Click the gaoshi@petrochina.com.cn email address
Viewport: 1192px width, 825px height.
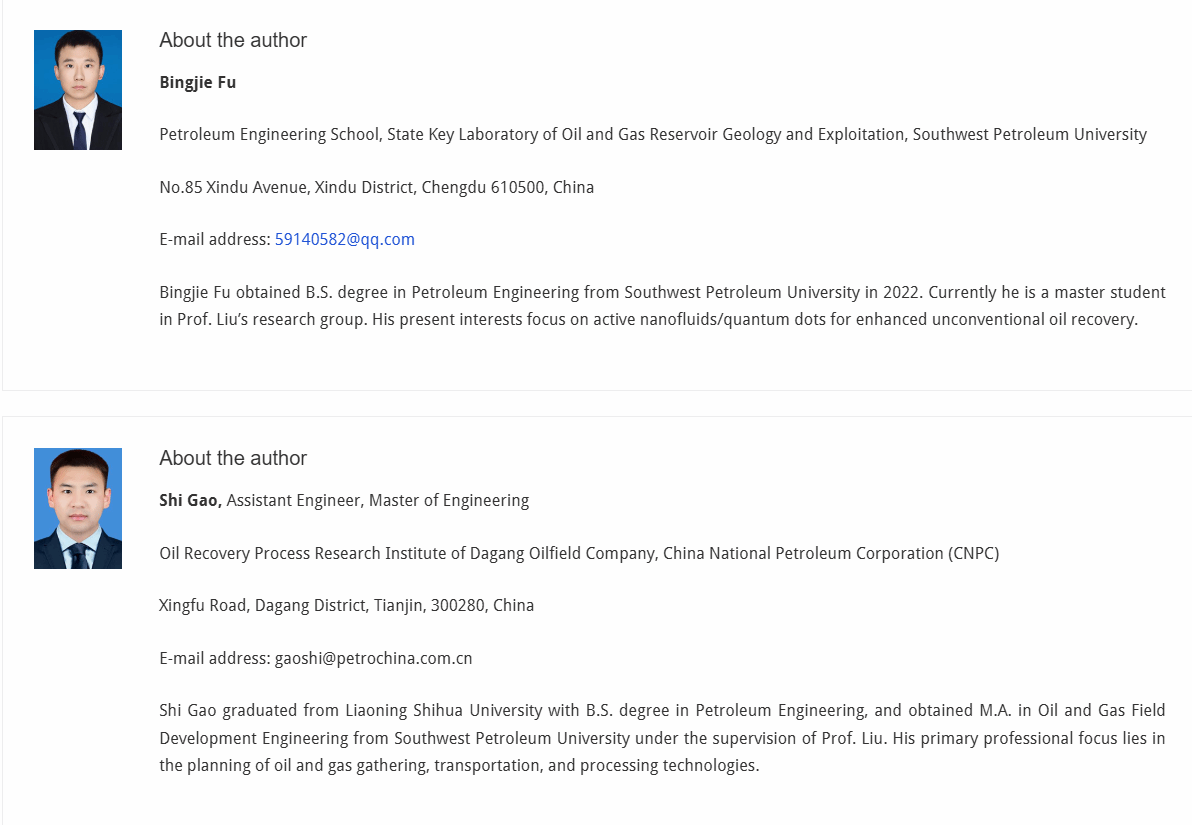coord(373,658)
